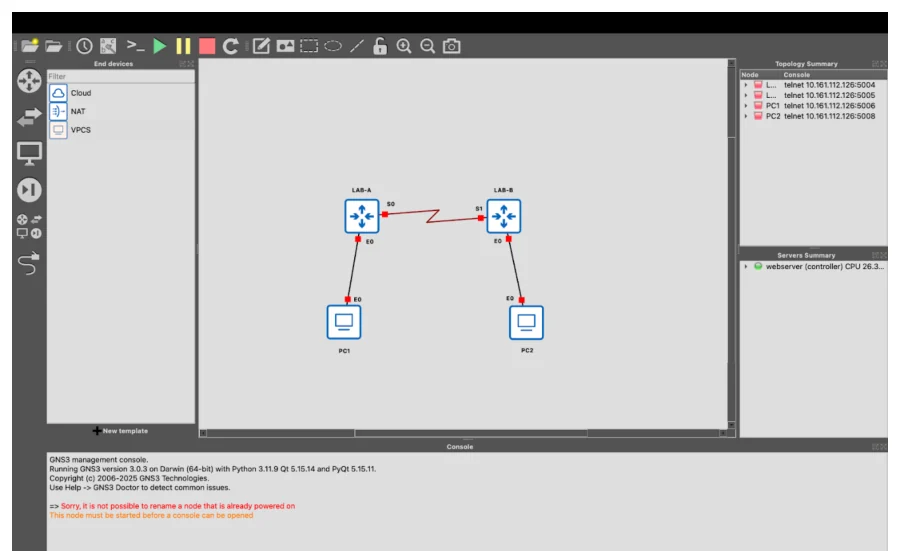The image size is (900, 551).
Task: Toggle the lock items padlock icon
Action: [x=380, y=46]
